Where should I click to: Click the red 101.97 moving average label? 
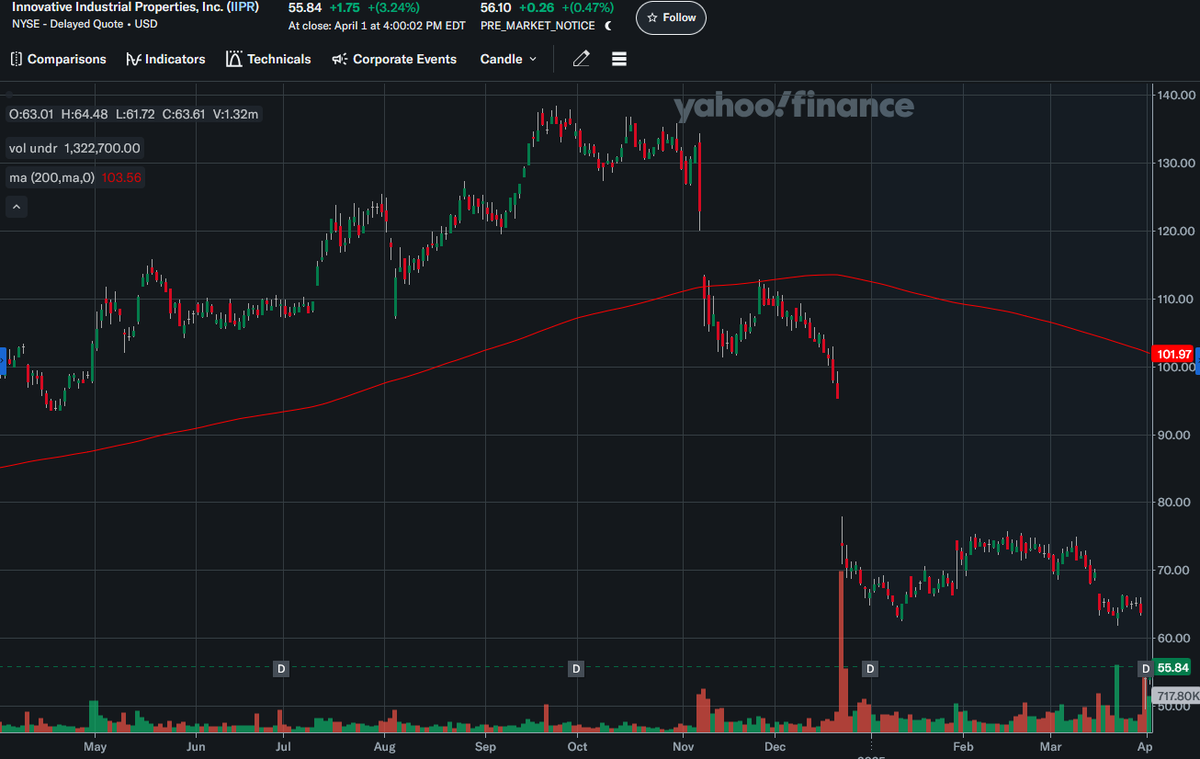coord(1173,354)
